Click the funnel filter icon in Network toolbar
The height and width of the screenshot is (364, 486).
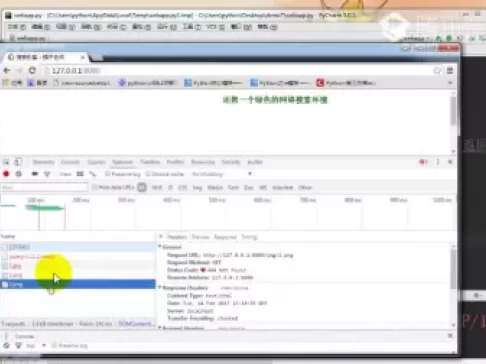47,174
